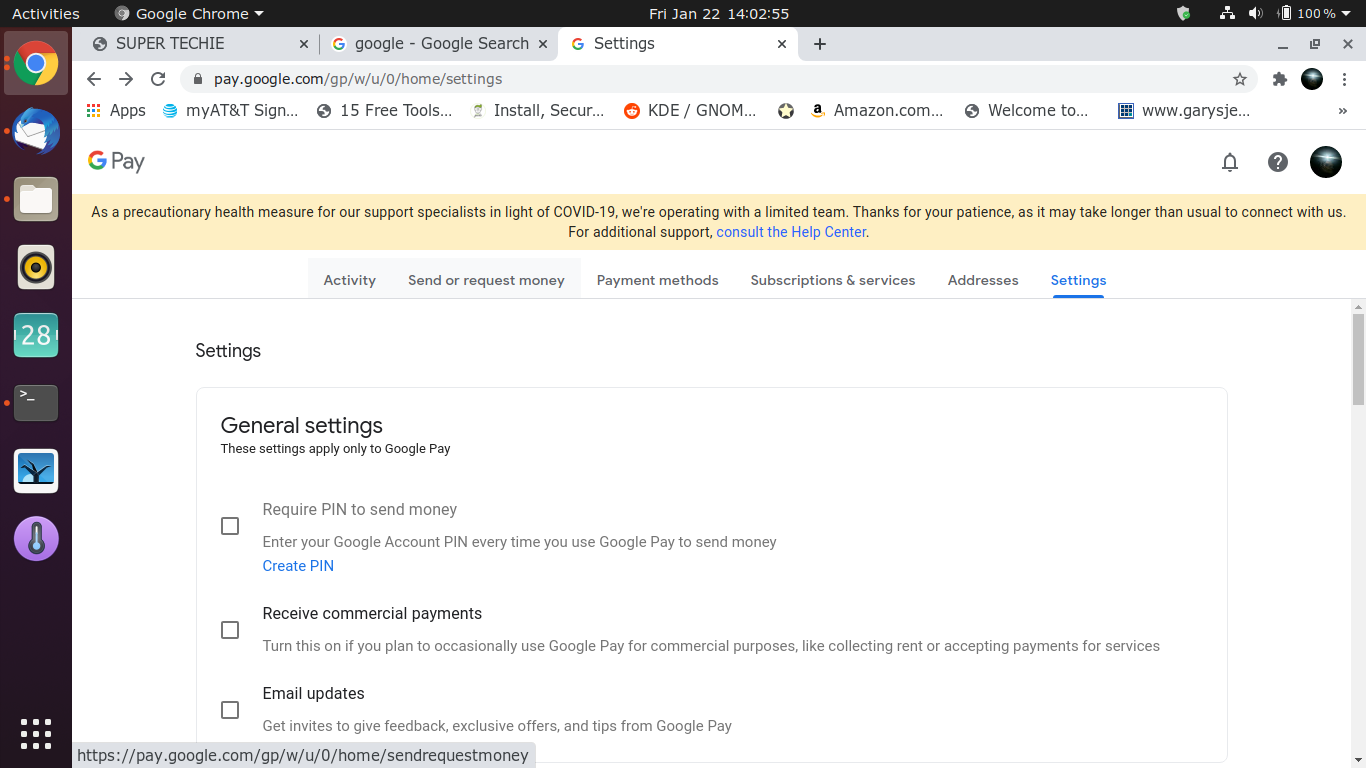This screenshot has width=1366, height=768.
Task: Bookmark this page with the star
Action: click(x=1240, y=79)
